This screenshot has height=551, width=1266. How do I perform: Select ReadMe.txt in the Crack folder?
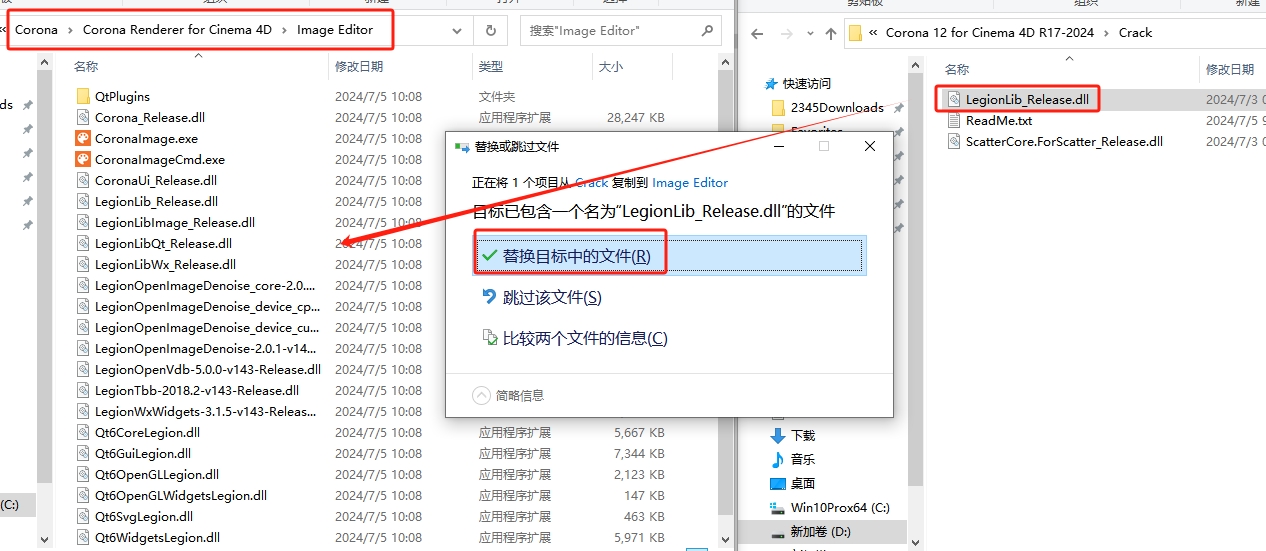[998, 120]
